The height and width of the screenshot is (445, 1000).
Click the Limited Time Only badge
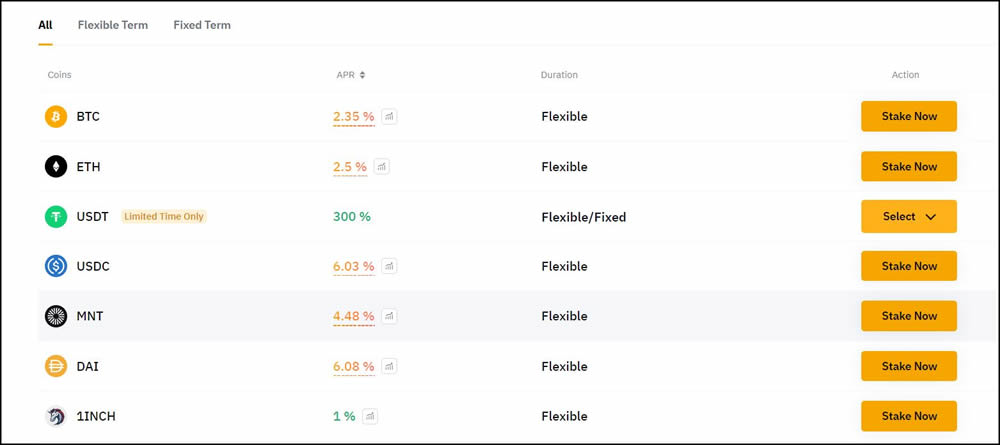coord(164,216)
